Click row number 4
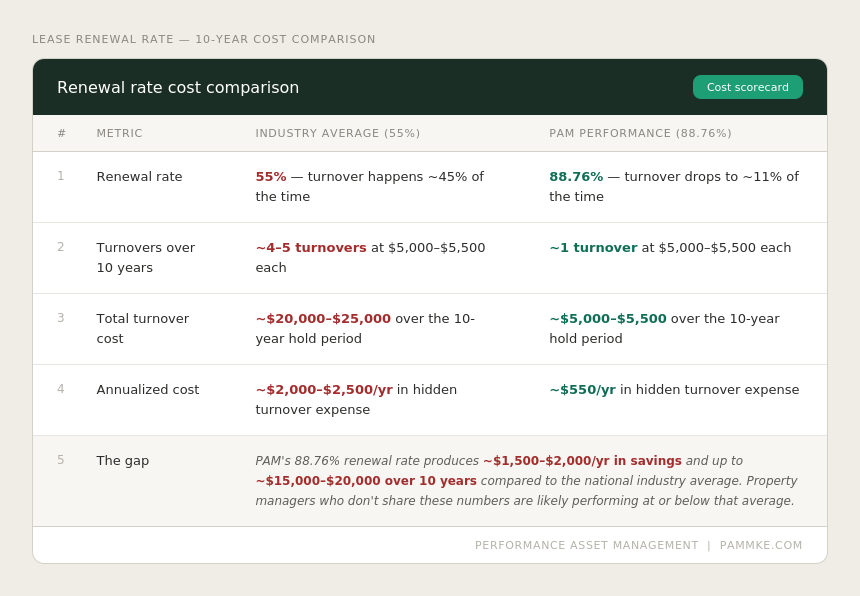The height and width of the screenshot is (596, 860). click(x=61, y=389)
